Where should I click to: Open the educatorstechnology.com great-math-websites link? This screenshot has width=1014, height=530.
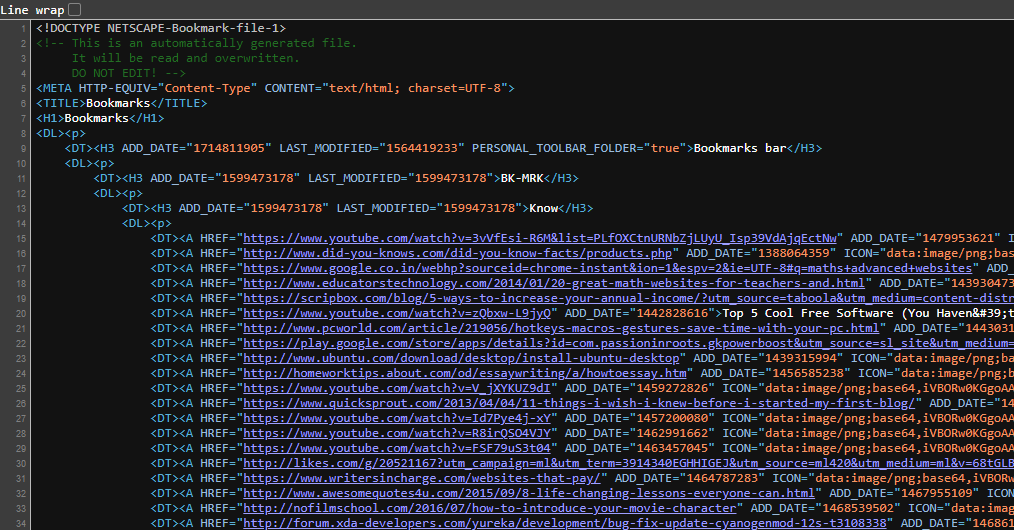554,283
